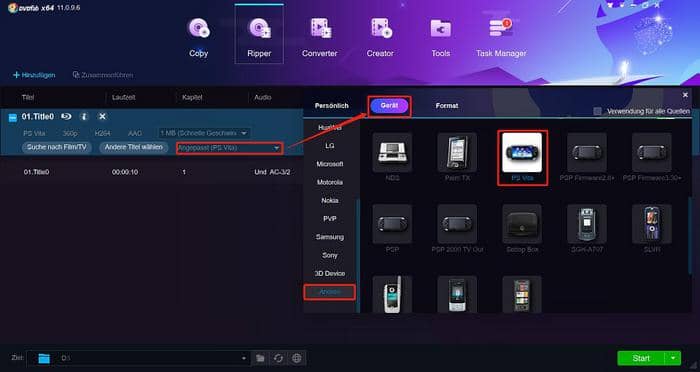Enable Verwendung für alle Quellen checkbox
This screenshot has width=700, height=372.
(597, 111)
